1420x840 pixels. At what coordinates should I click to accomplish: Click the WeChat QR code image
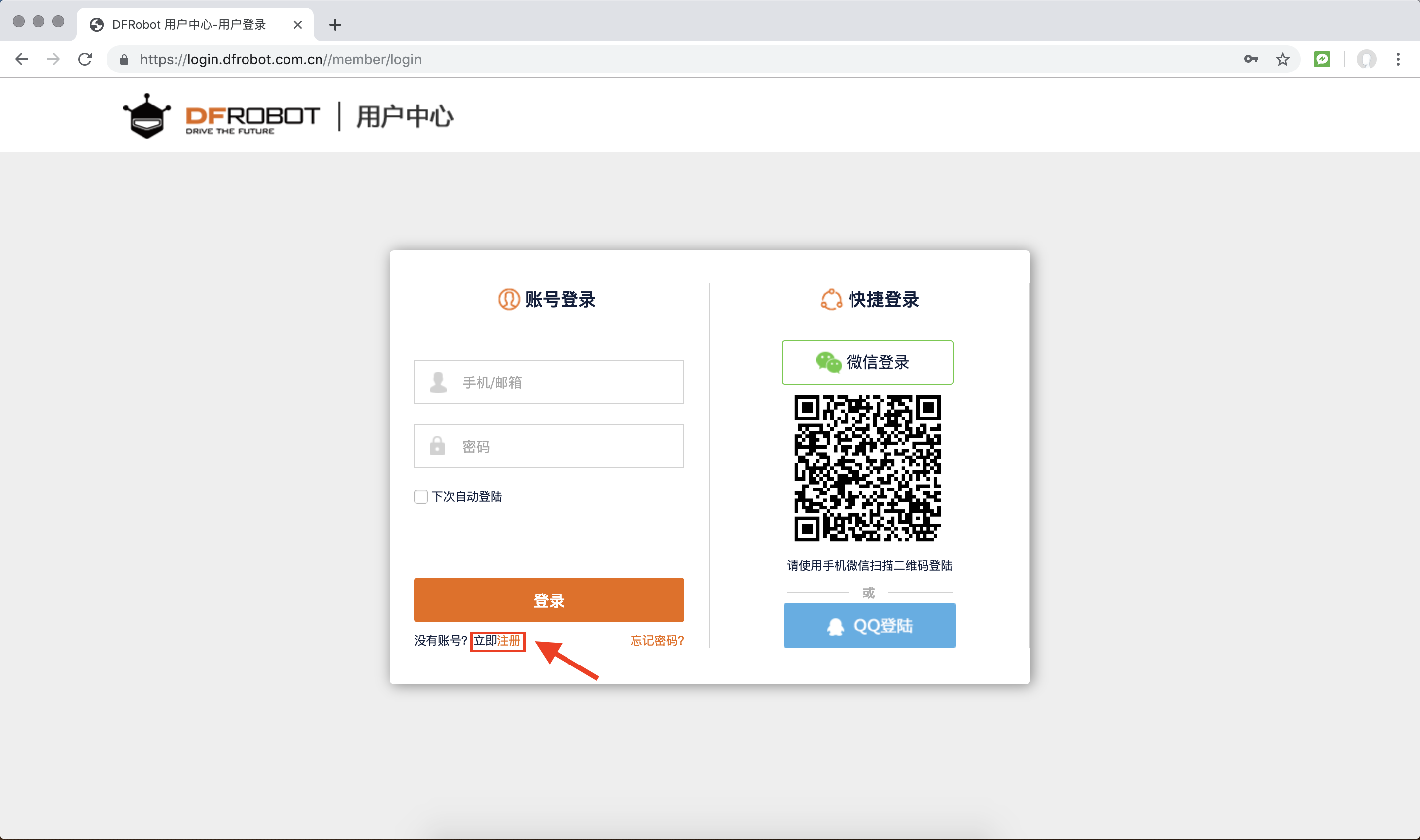coord(867,468)
